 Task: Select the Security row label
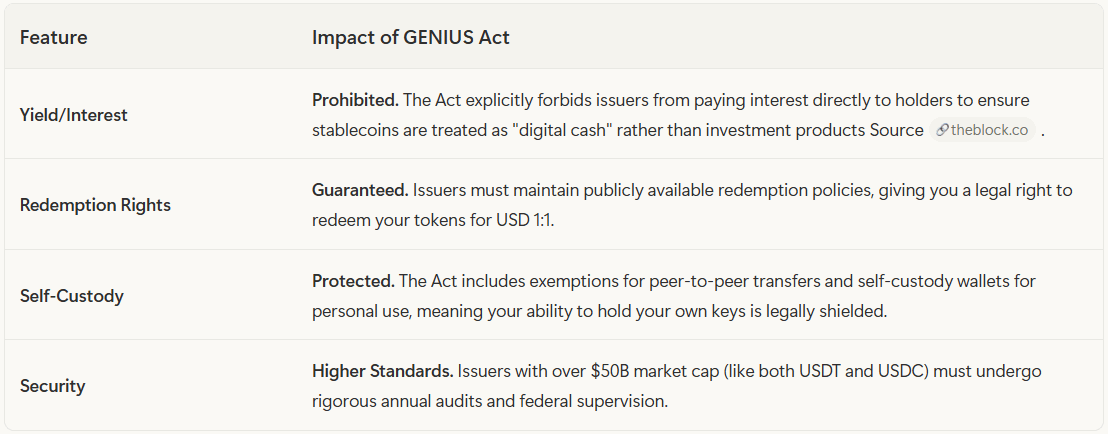click(x=52, y=387)
